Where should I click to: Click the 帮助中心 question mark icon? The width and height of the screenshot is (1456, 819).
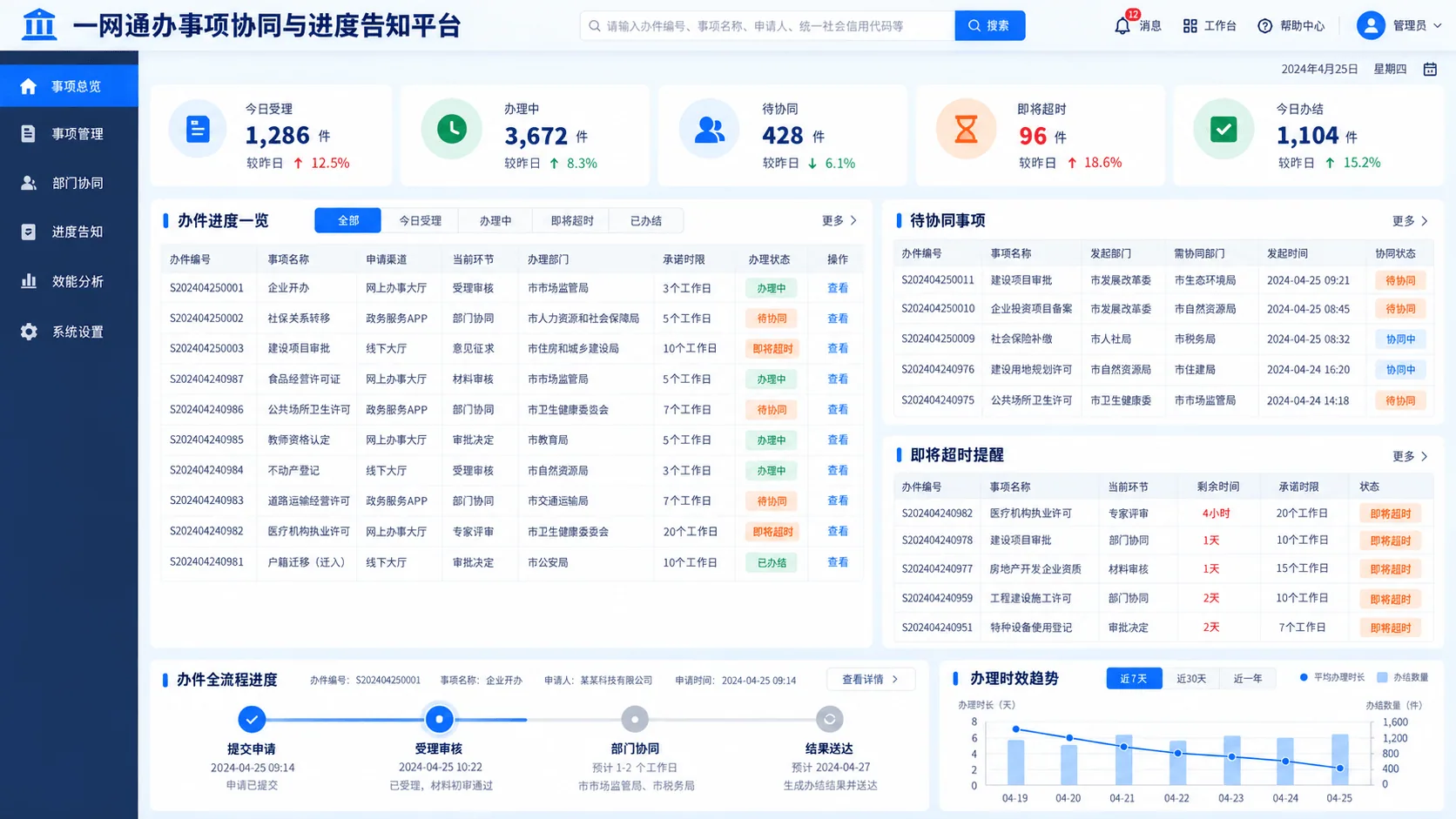click(x=1265, y=26)
